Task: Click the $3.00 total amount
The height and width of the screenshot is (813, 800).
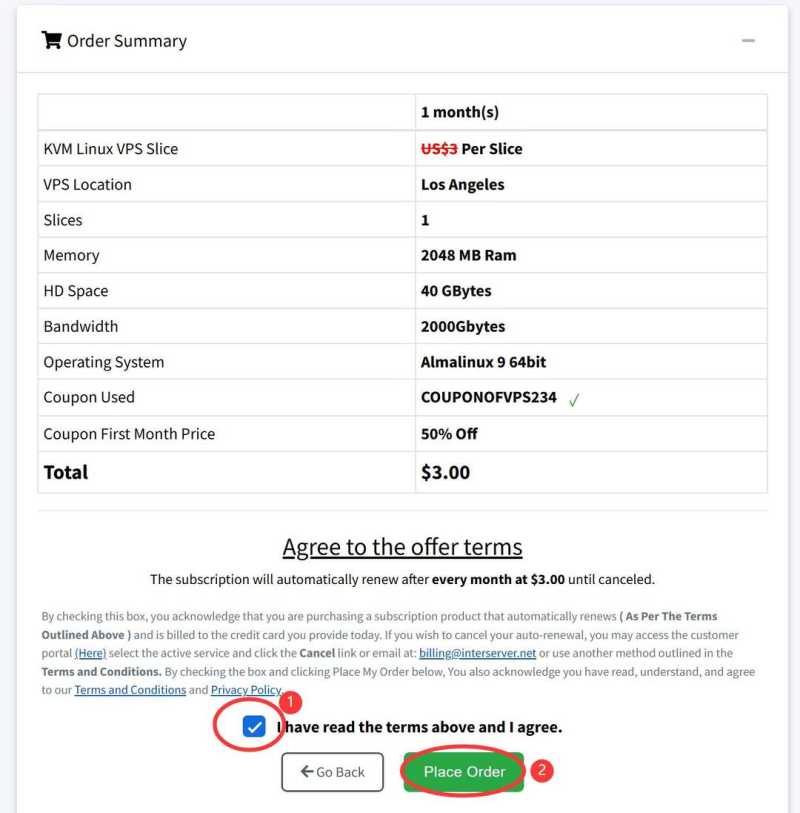Action: (x=445, y=472)
